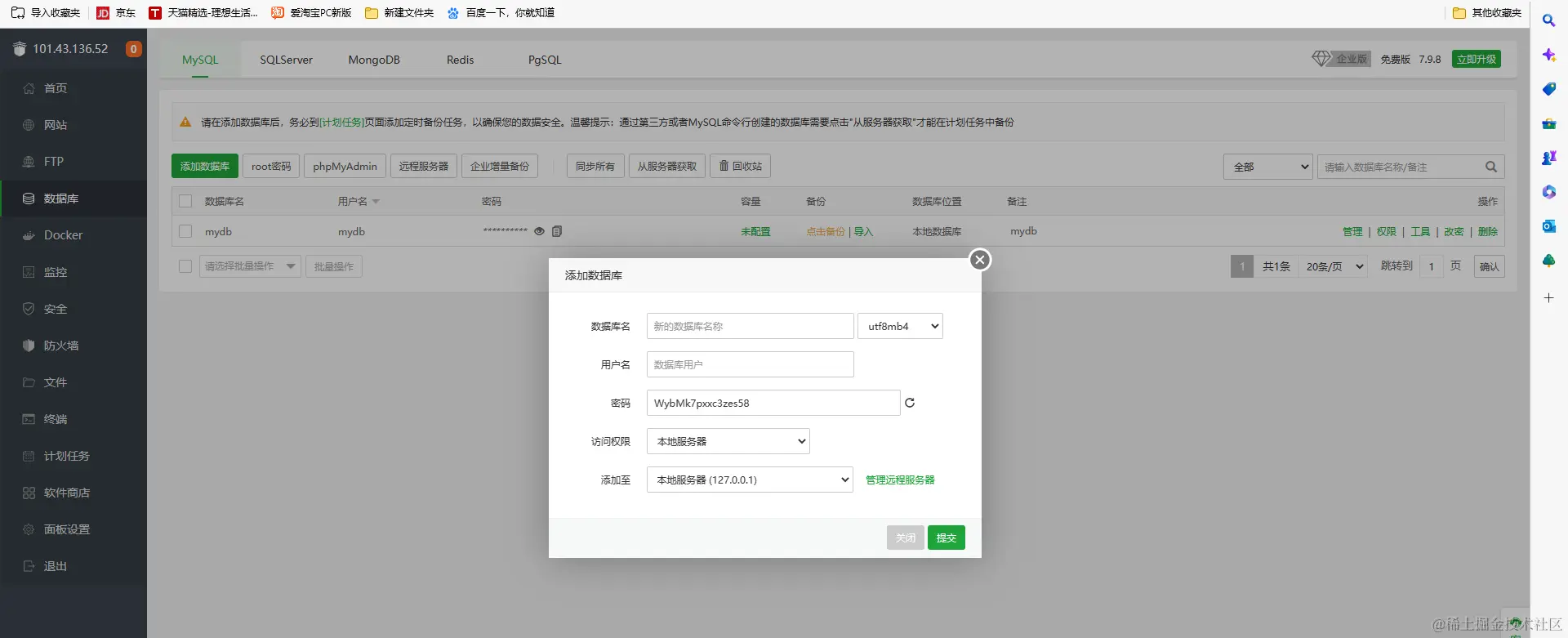Switch to the MongoDB tab
Viewport: 1568px width, 638px height.
[374, 60]
